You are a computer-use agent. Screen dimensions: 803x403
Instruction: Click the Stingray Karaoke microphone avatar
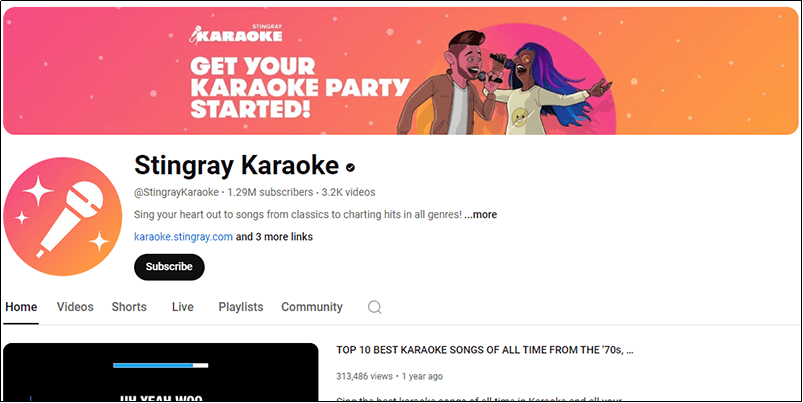tap(69, 215)
